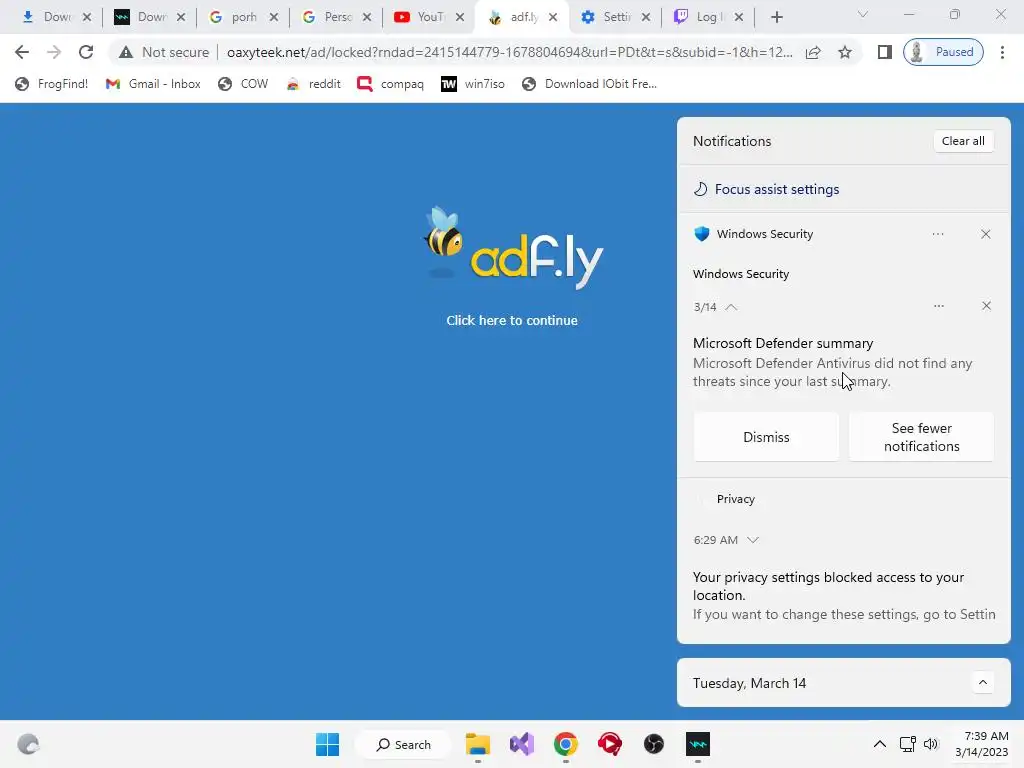Open the reddit bookmark
The height and width of the screenshot is (768, 1024).
[313, 84]
